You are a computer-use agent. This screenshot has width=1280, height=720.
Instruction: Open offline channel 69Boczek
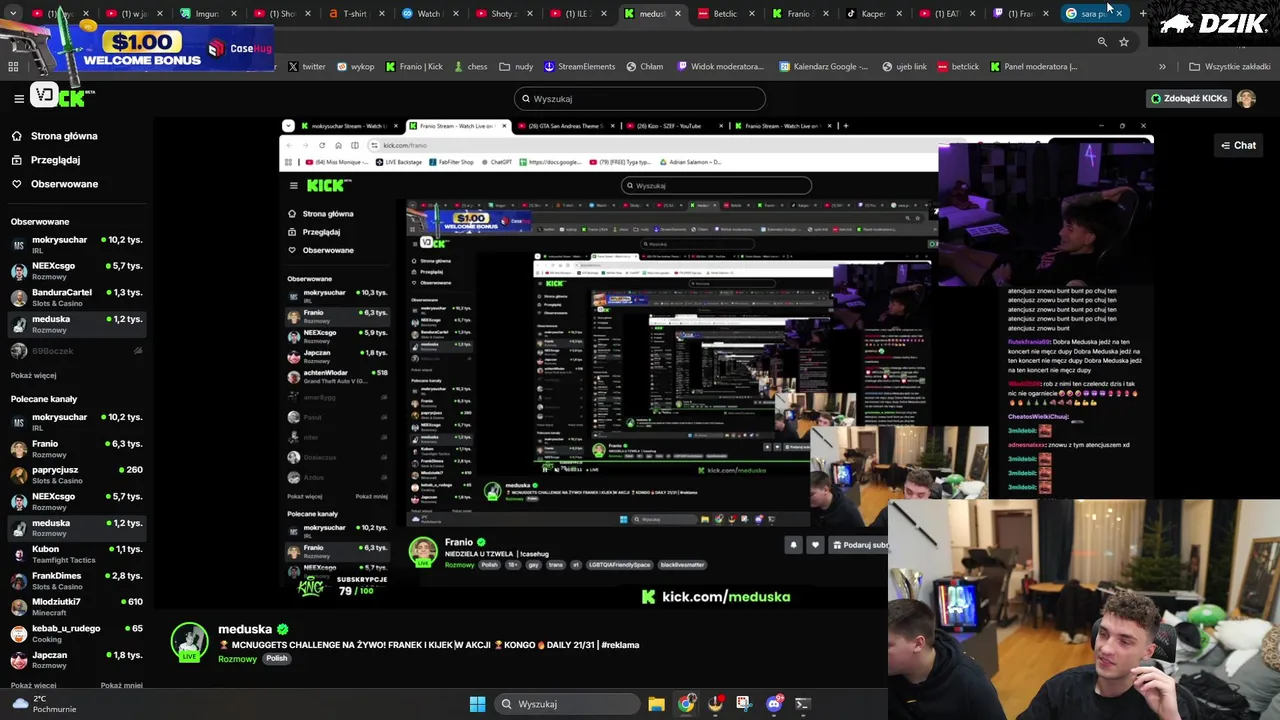[76, 351]
